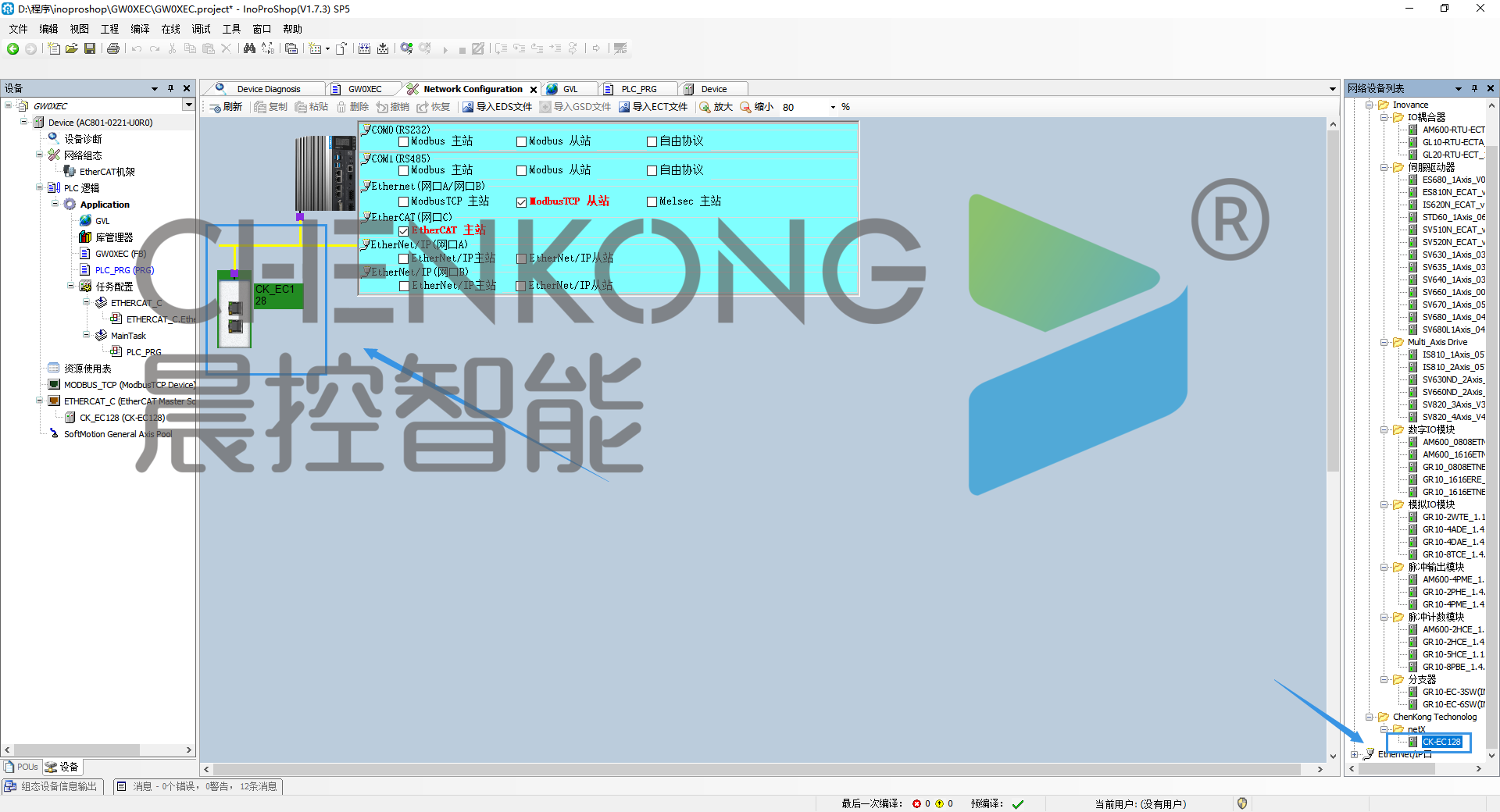Uncheck the ModbusTCP 从站 checkbox

click(521, 202)
